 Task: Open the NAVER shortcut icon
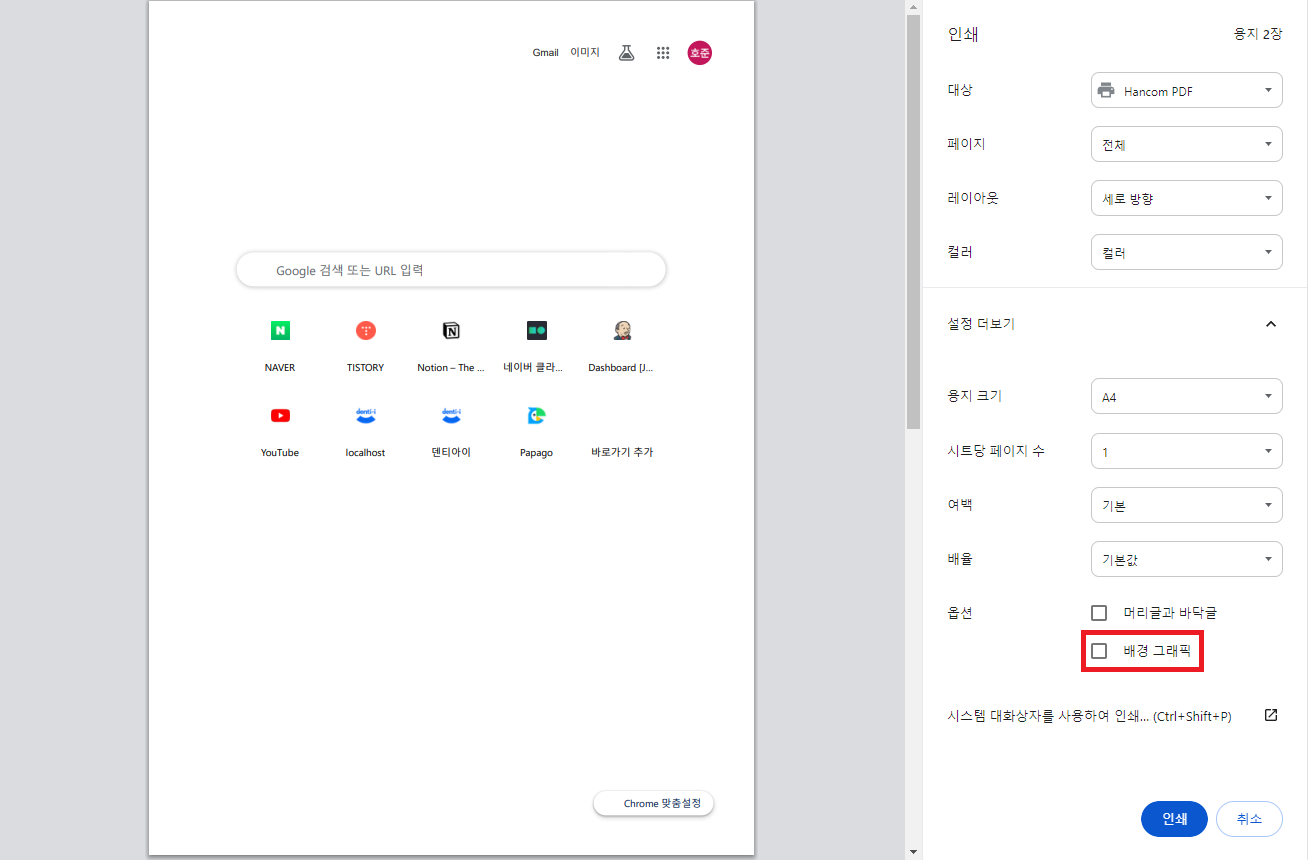tap(280, 330)
